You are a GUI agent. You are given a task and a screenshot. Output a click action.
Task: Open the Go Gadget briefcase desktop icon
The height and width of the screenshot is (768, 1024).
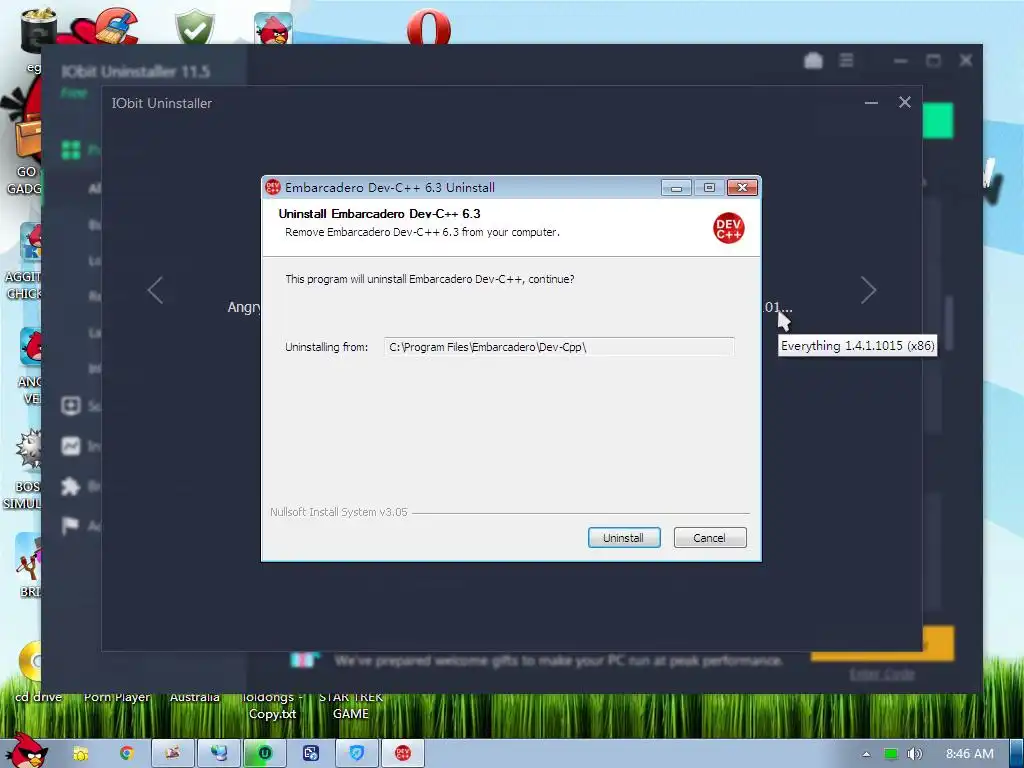(x=26, y=134)
